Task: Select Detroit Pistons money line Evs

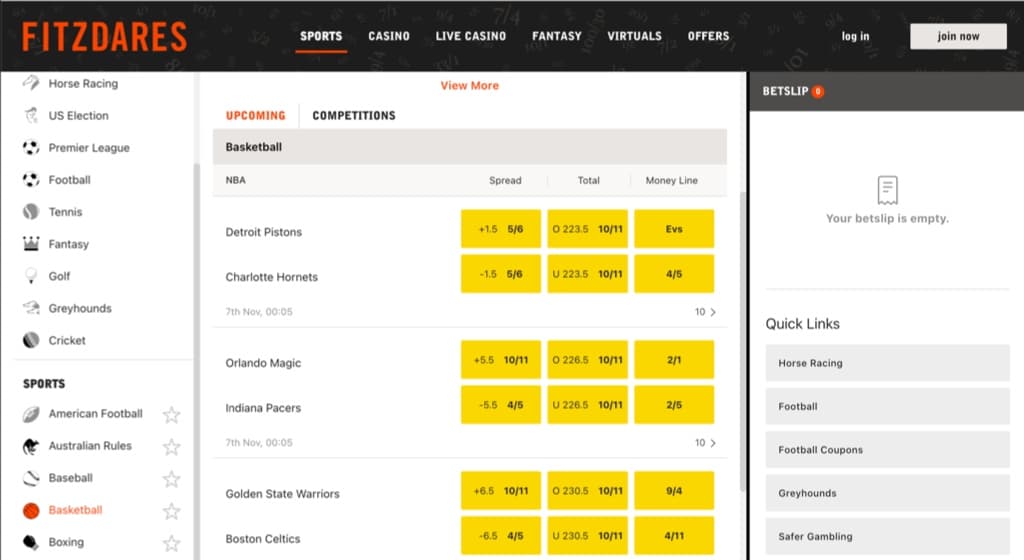Action: (x=674, y=229)
